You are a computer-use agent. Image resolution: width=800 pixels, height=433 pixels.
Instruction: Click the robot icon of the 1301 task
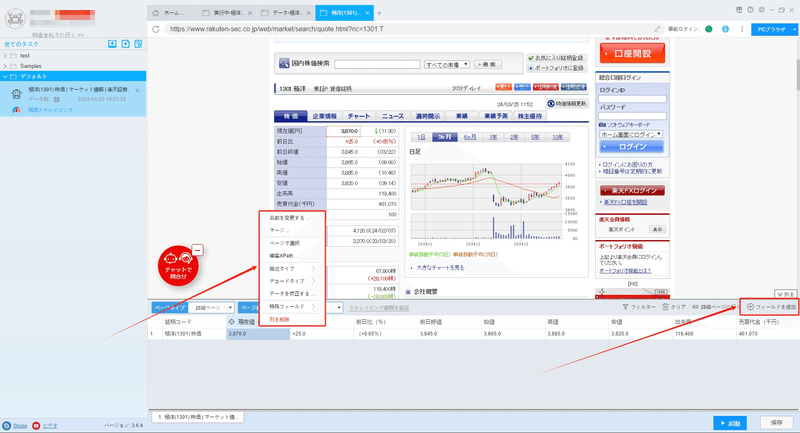point(17,93)
